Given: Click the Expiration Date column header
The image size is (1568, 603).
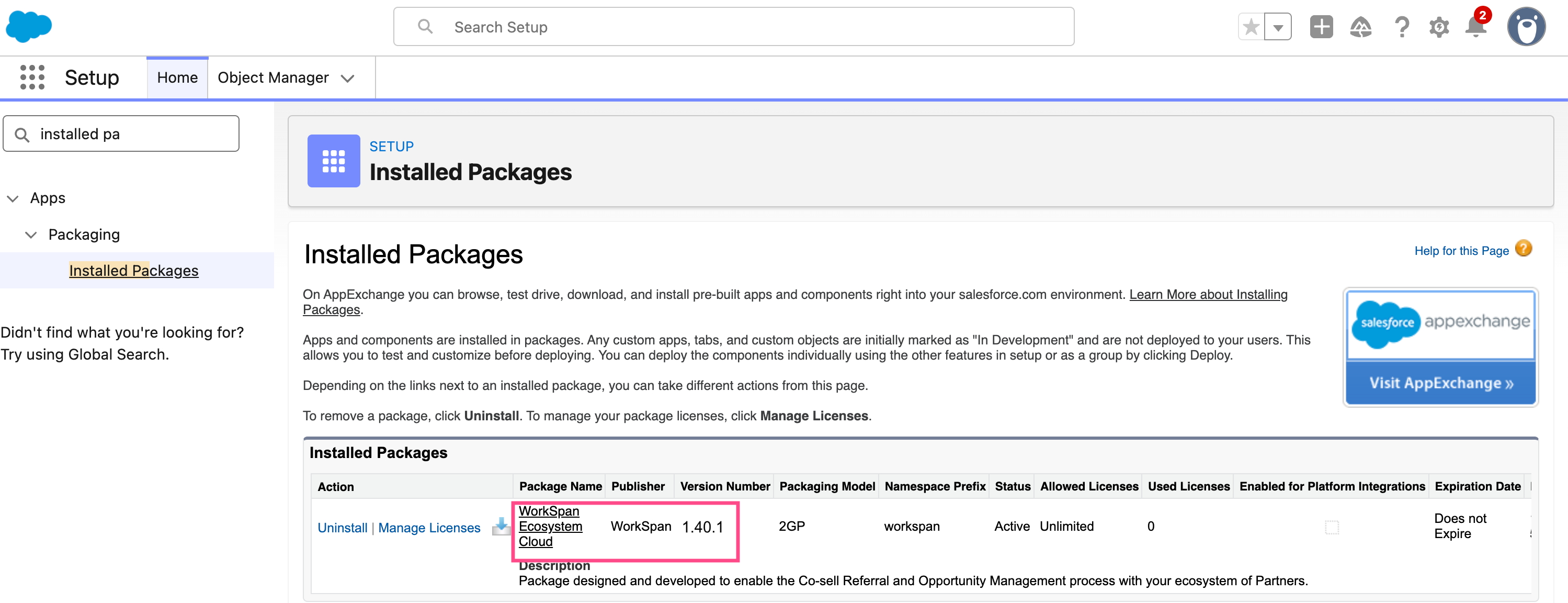Looking at the screenshot, I should 1478,486.
